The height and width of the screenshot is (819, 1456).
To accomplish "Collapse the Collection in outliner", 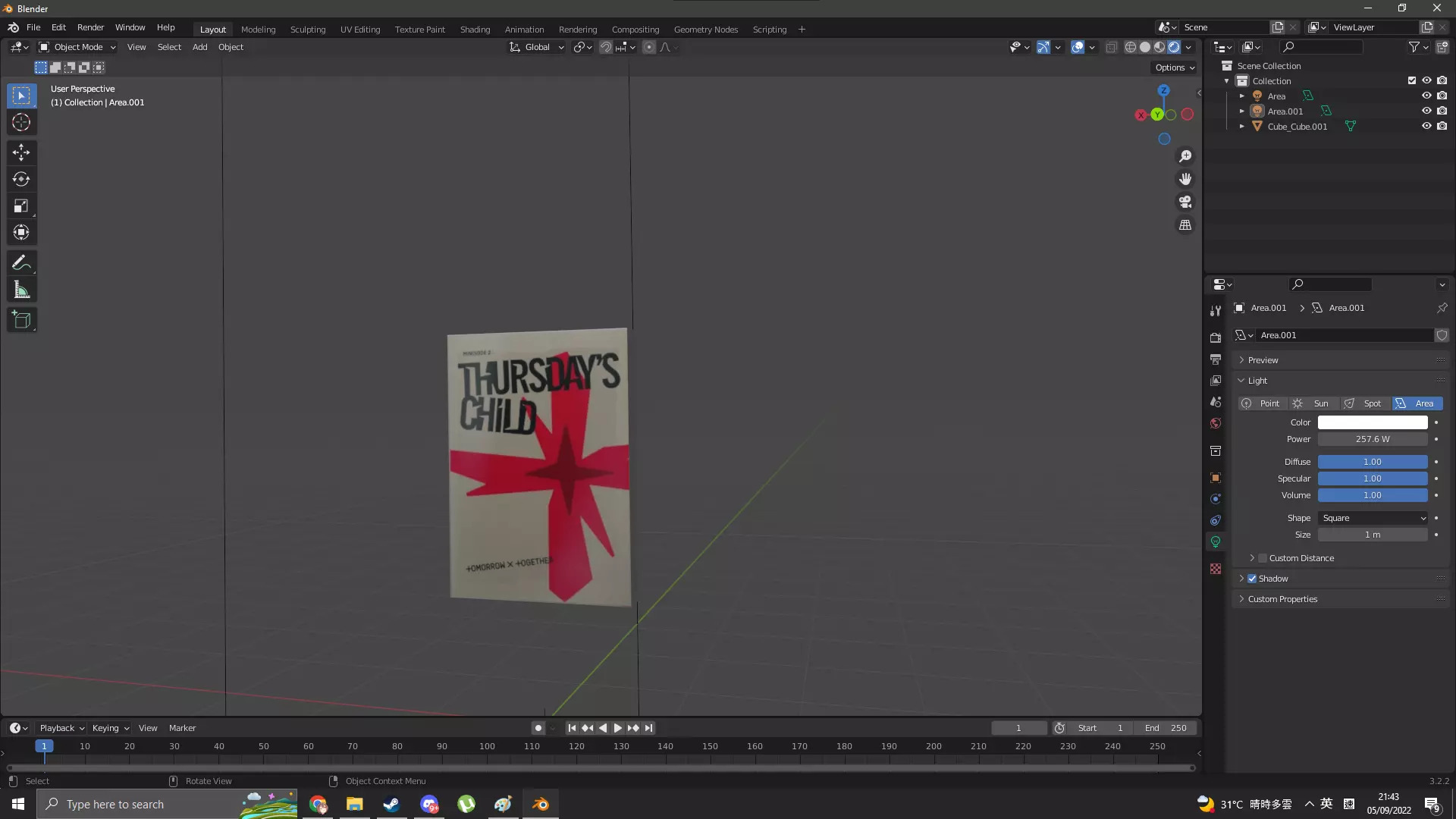I will coord(1227,81).
